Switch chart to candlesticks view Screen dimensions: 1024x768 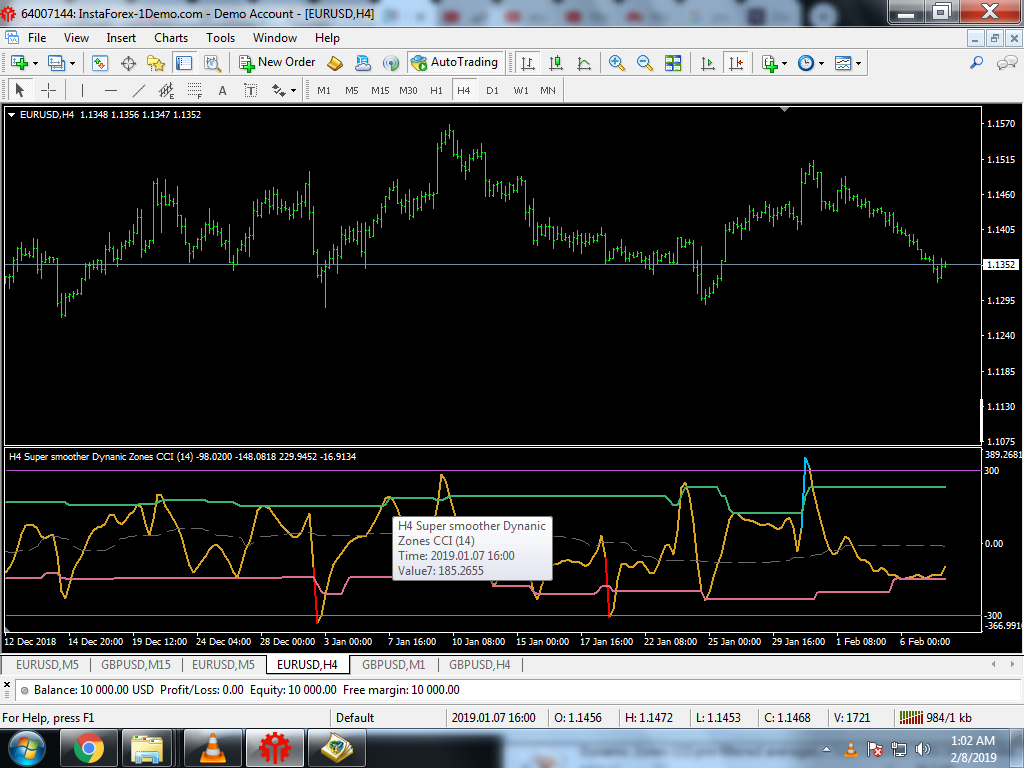pos(555,62)
